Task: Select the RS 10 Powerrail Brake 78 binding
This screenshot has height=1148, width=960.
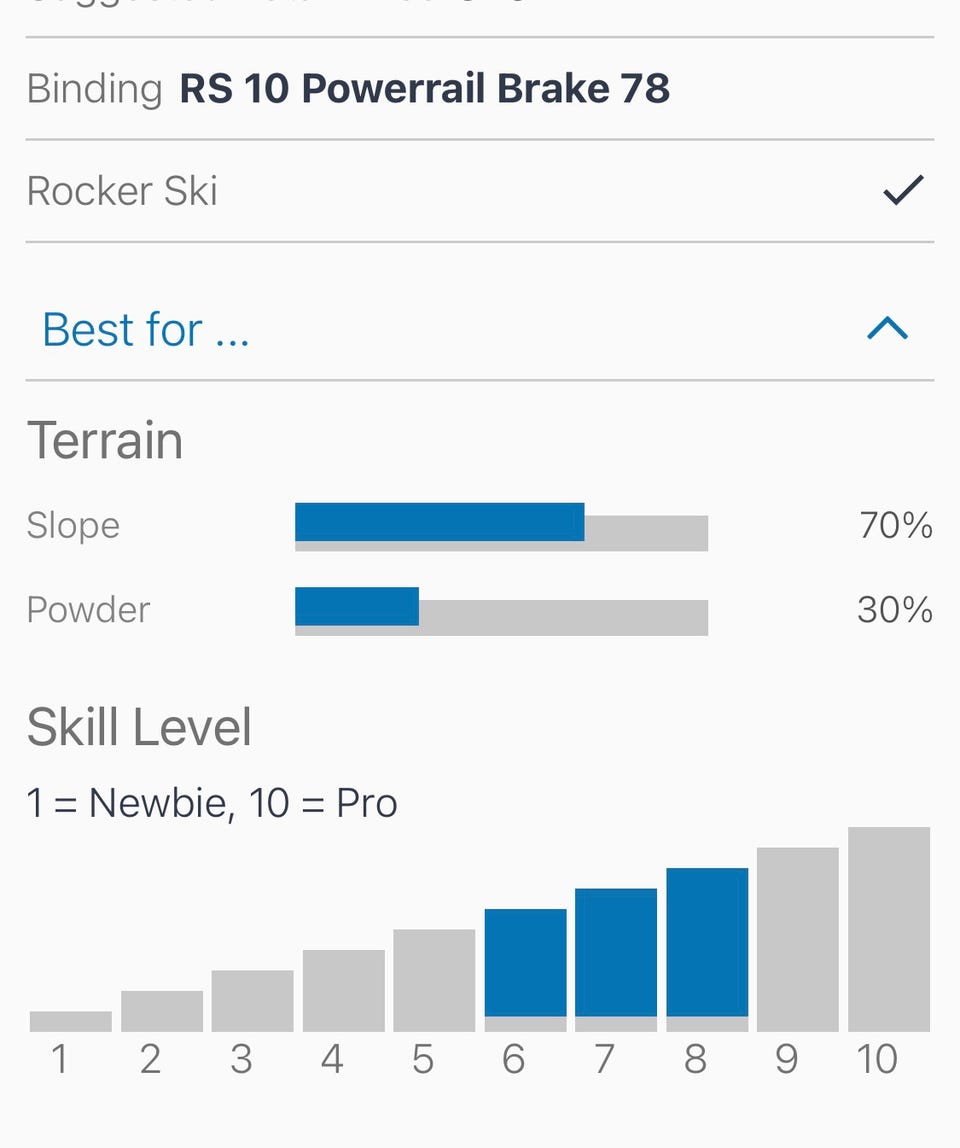Action: click(424, 89)
